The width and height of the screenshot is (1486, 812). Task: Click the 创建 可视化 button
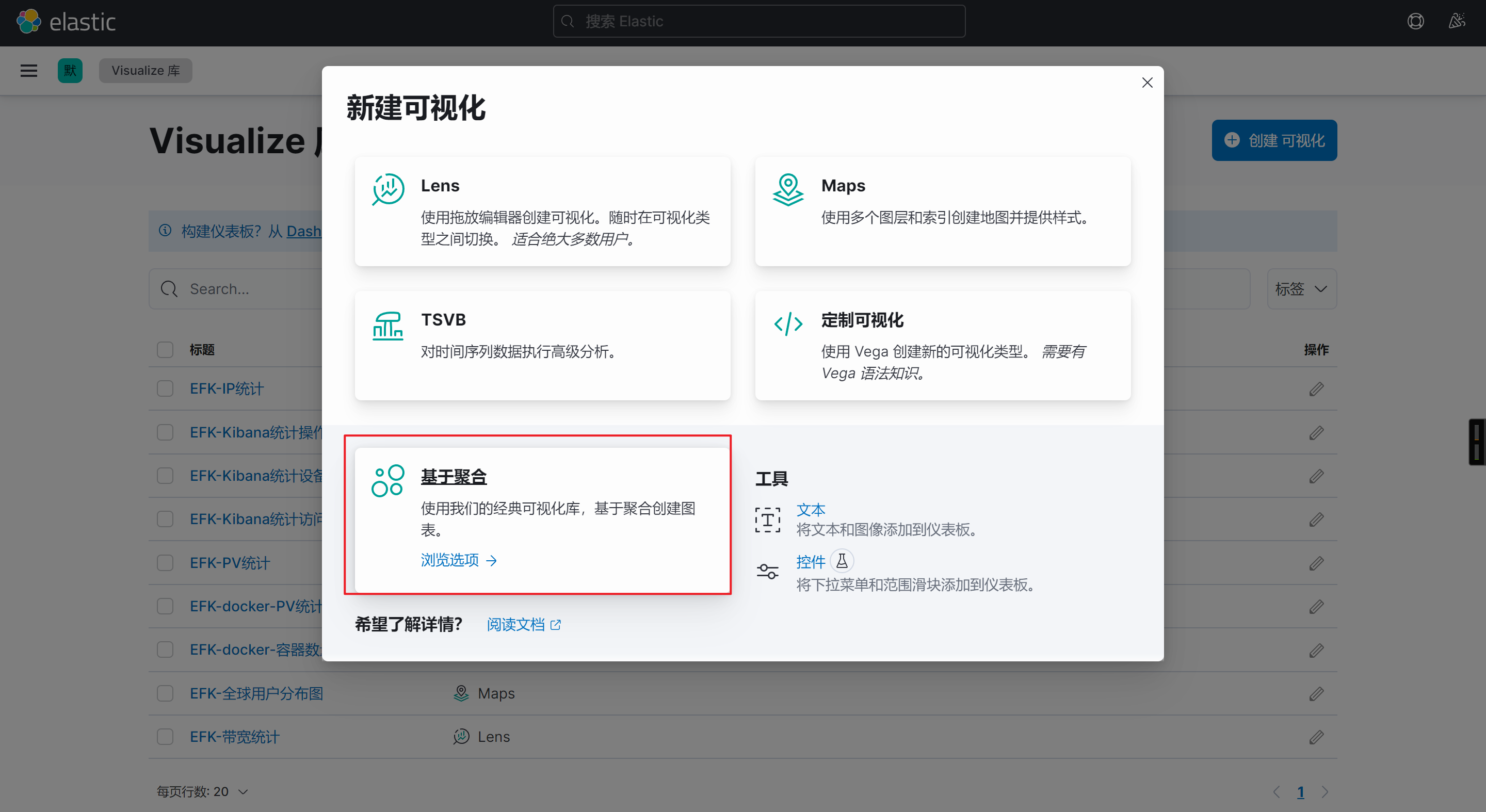click(1274, 140)
